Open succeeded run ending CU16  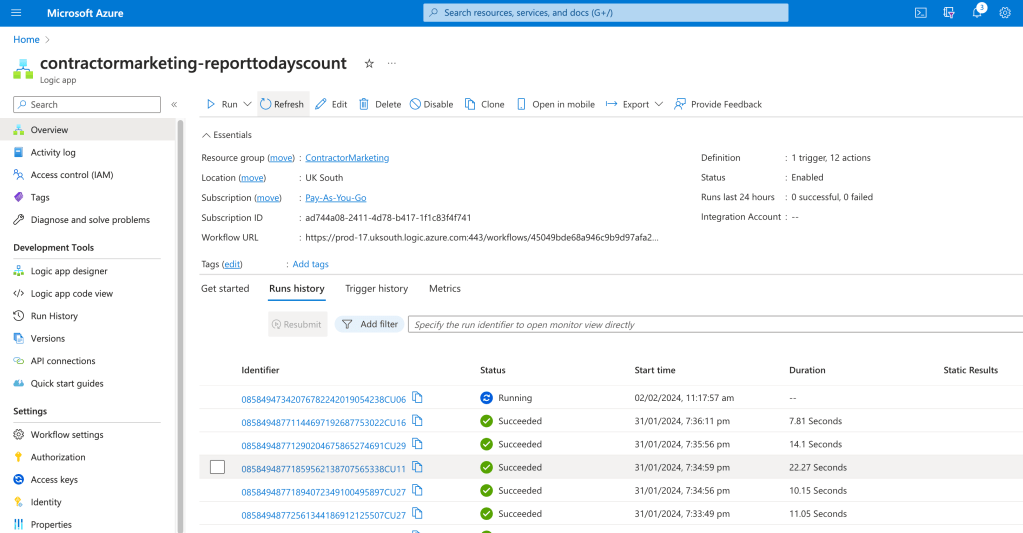point(324,422)
